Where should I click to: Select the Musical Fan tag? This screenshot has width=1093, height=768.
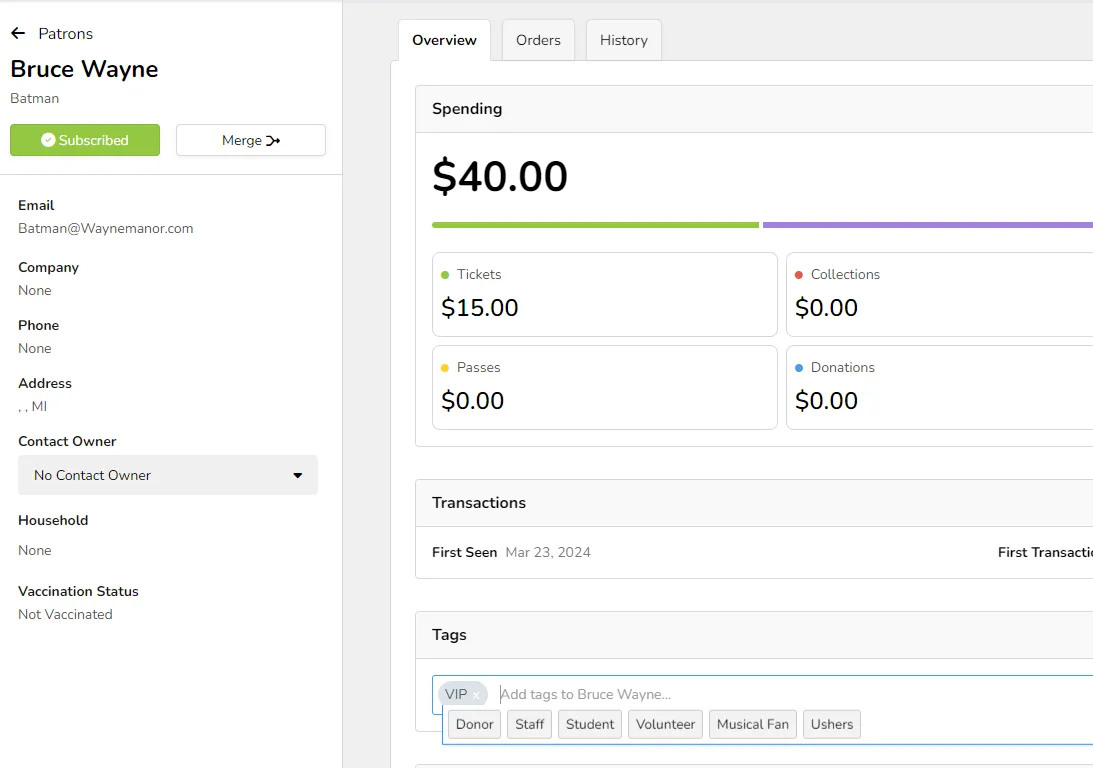[753, 724]
